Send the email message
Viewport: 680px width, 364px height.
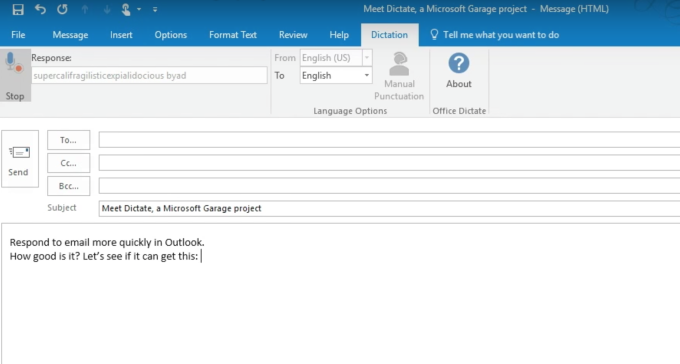pos(20,159)
